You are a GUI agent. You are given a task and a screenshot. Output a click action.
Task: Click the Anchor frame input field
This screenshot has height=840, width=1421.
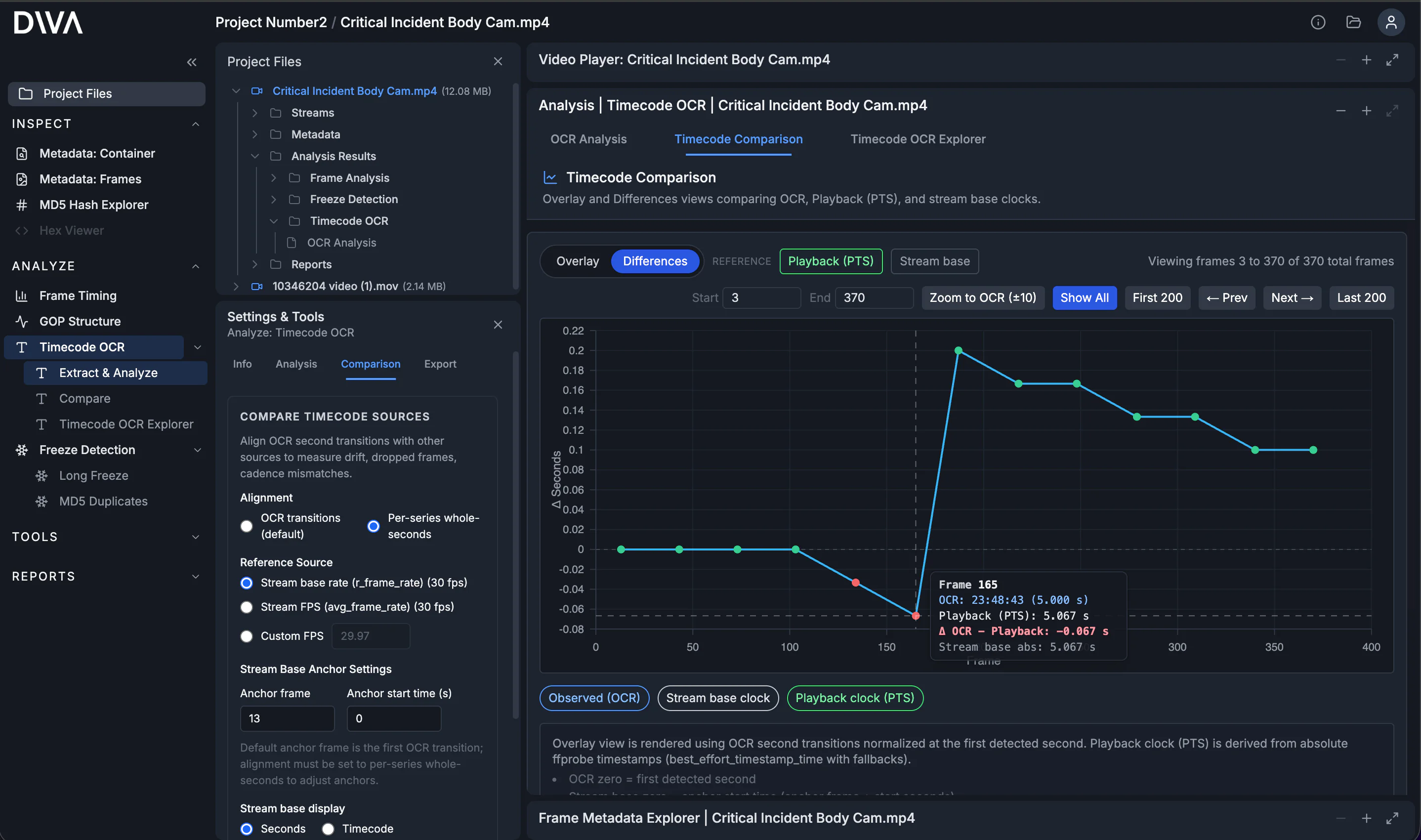[287, 718]
